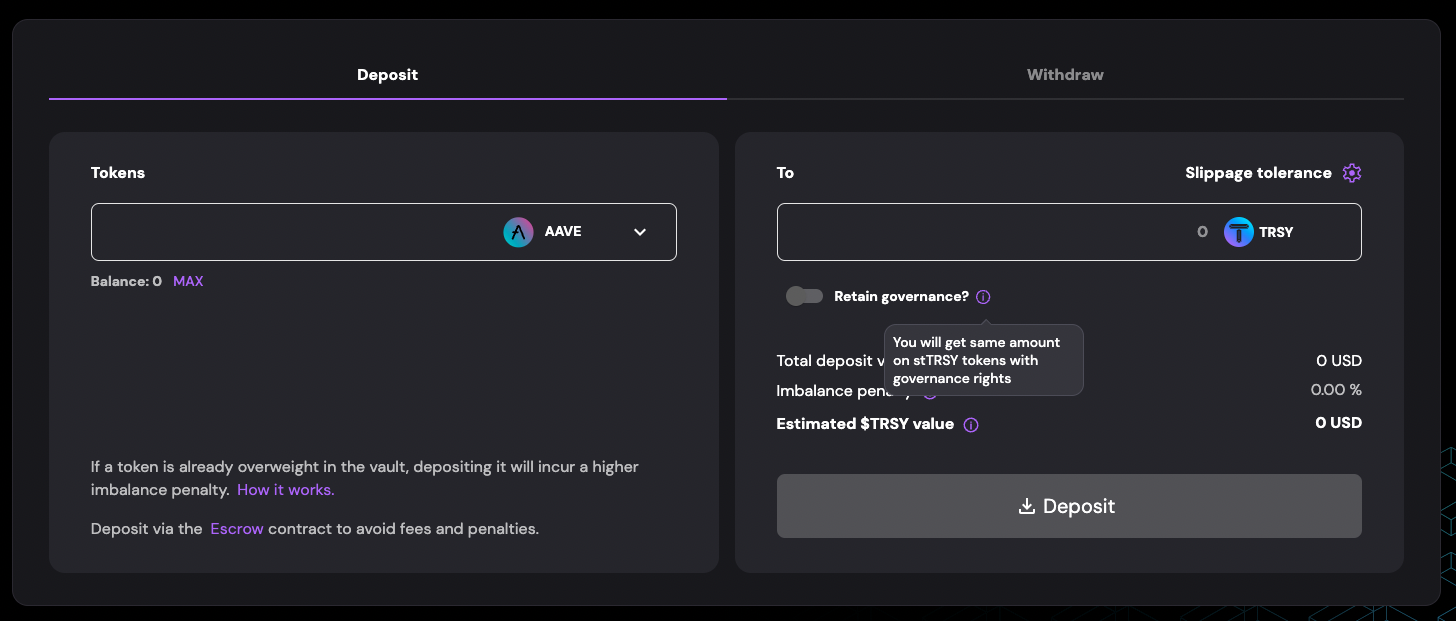Click info icon beside Estimated $TRSY value
This screenshot has height=621, width=1456.
click(971, 425)
